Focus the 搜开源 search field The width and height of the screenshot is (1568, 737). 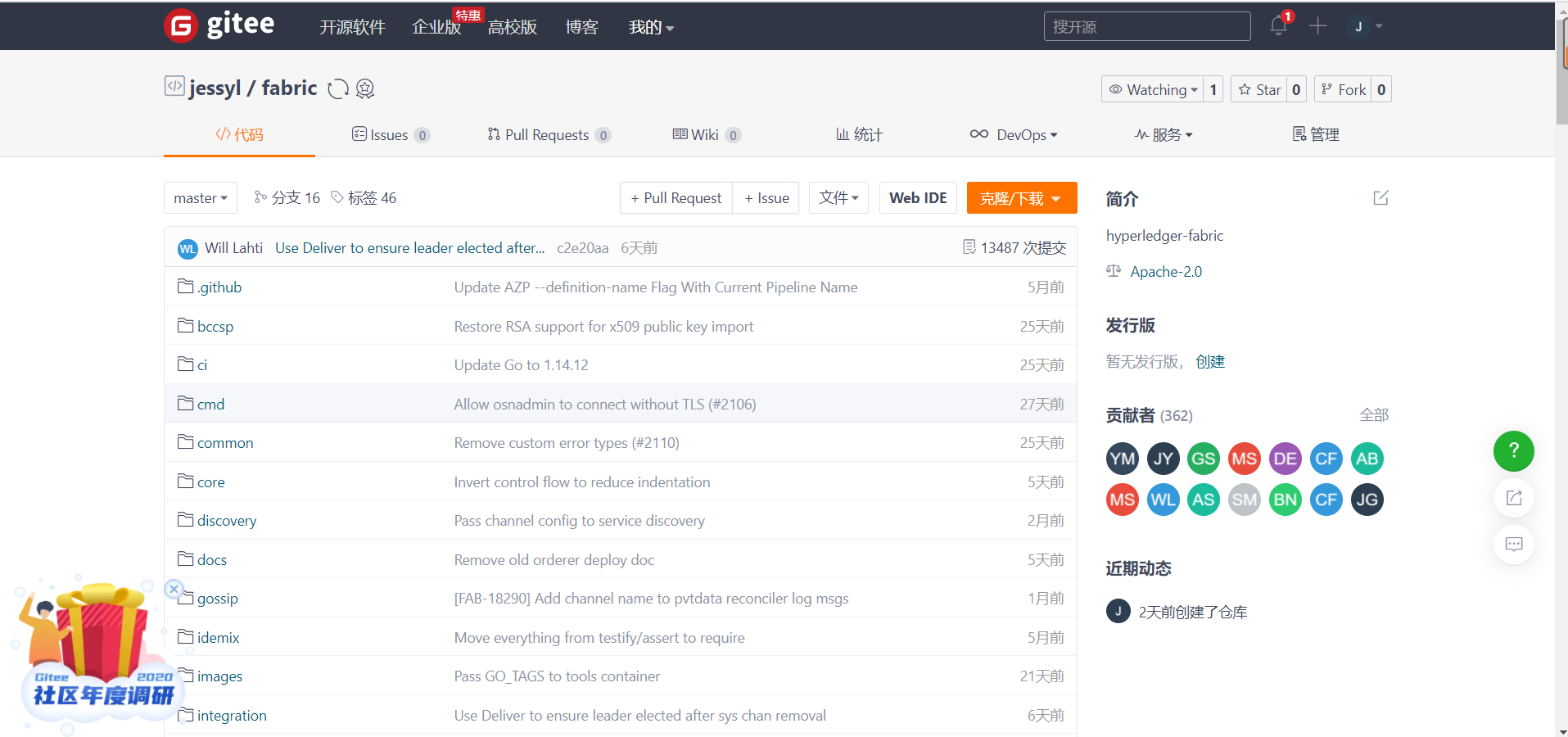1147,26
